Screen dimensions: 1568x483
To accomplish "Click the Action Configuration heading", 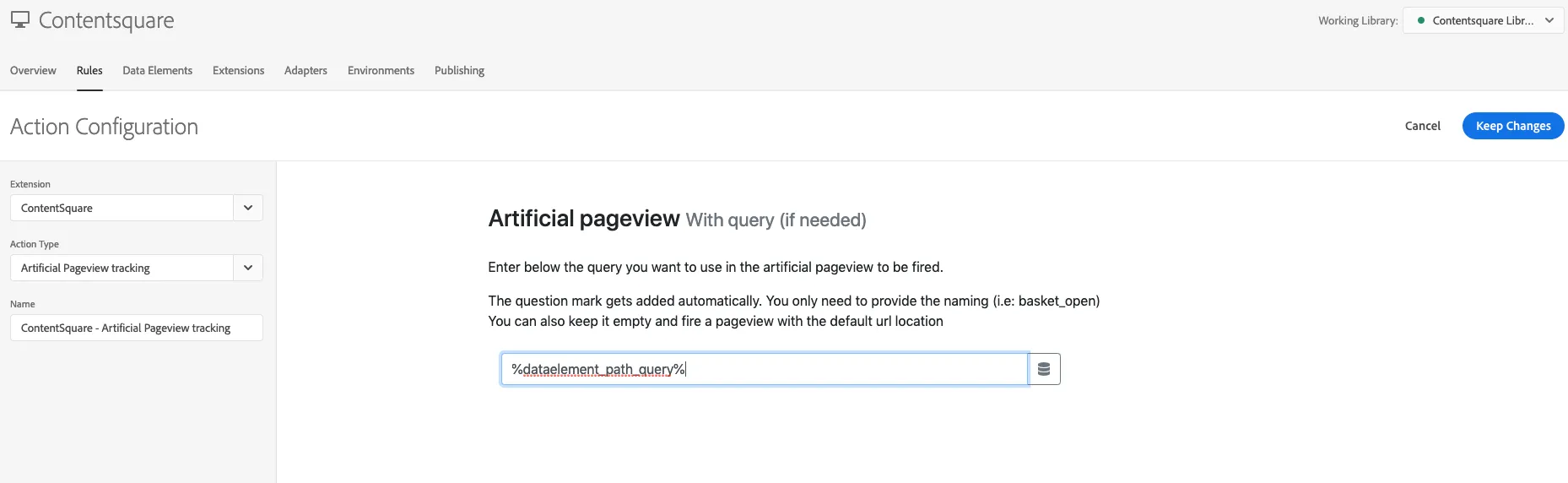I will click(x=104, y=127).
